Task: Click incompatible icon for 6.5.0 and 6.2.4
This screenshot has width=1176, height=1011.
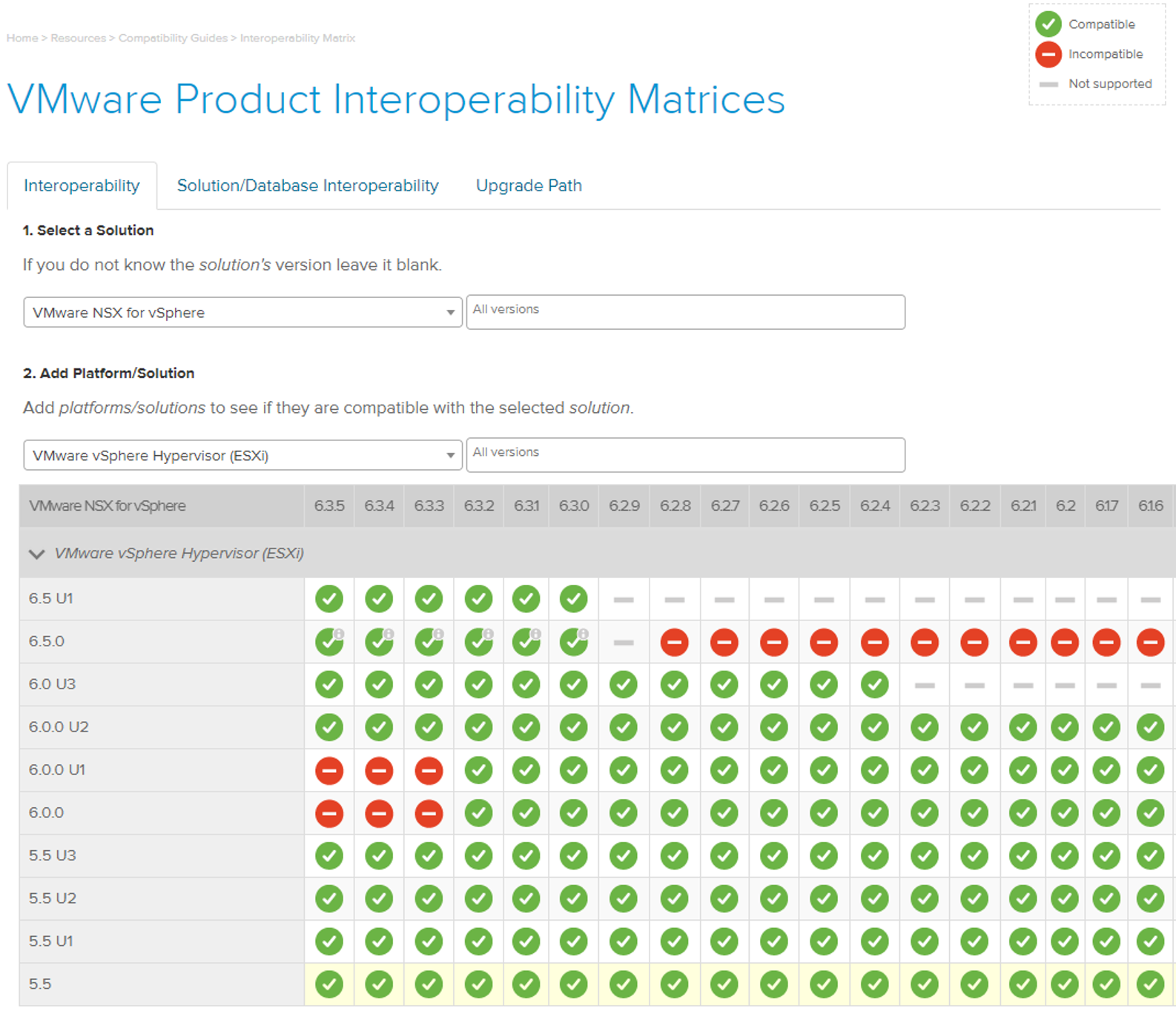Action: (x=875, y=642)
